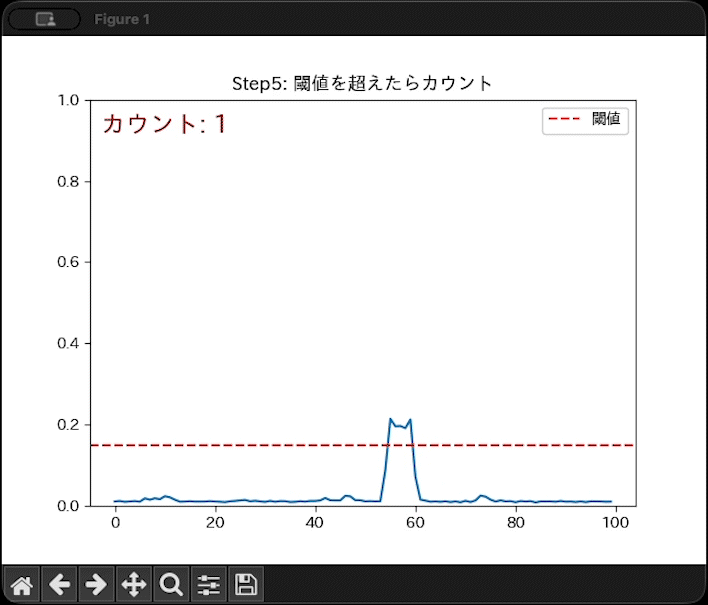Viewport: 708px width, 605px height.
Task: Reset the plot with the Home icon
Action: point(22,585)
